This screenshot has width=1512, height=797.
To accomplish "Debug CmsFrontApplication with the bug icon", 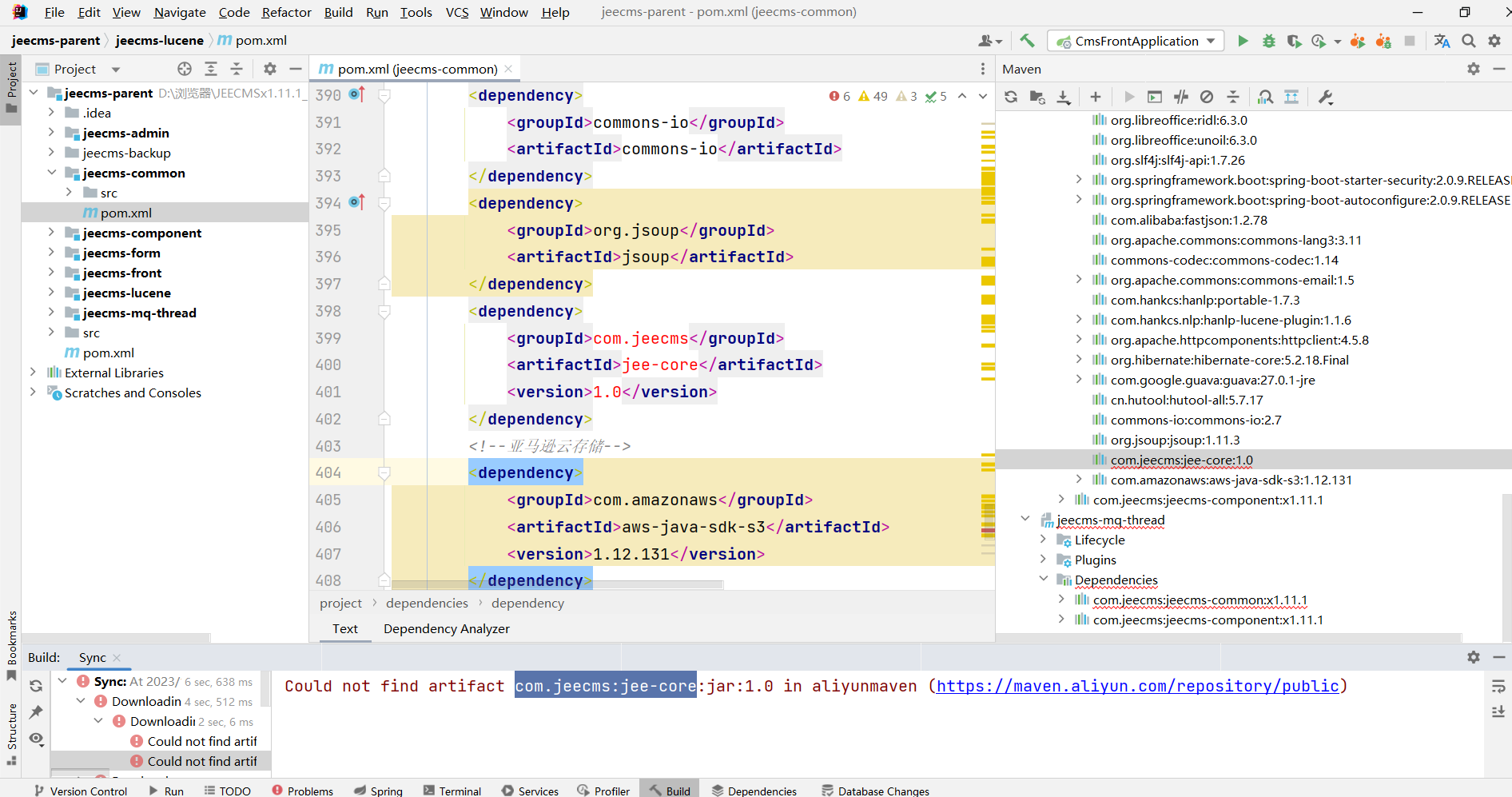I will tap(1268, 41).
